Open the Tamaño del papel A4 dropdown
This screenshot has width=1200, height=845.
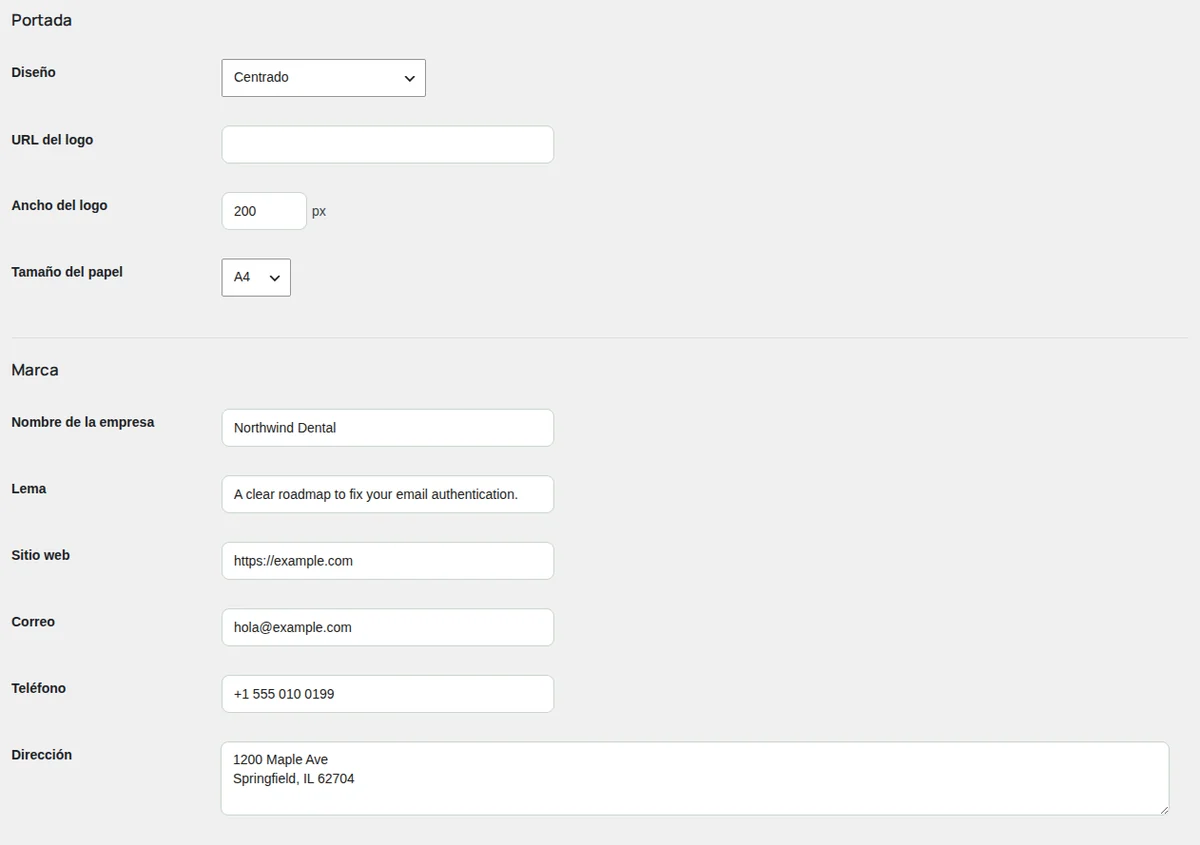256,278
